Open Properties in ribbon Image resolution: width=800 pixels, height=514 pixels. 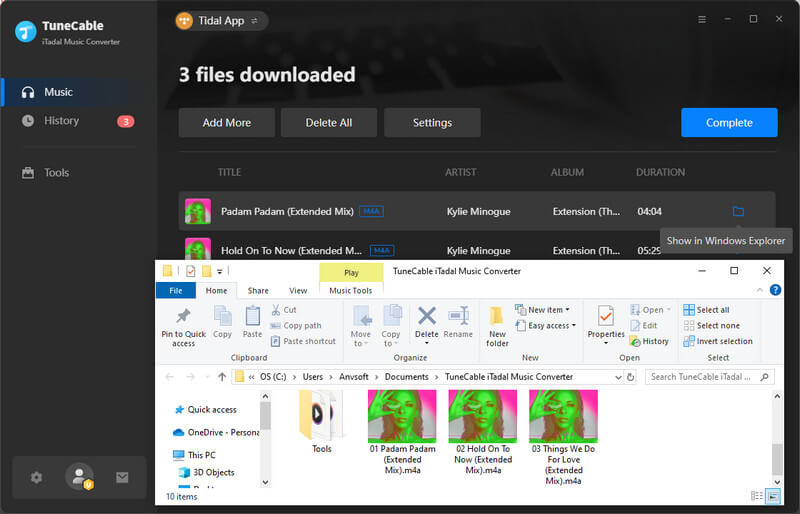606,326
